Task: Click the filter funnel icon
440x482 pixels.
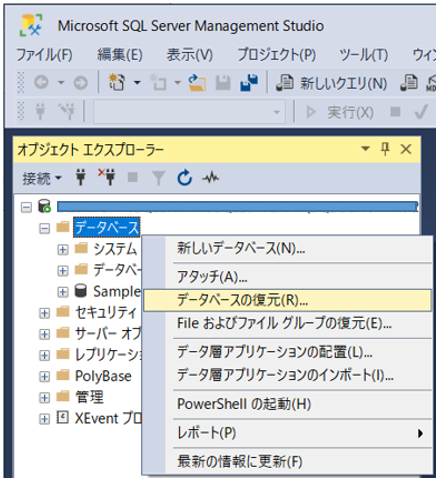Action: [x=158, y=178]
